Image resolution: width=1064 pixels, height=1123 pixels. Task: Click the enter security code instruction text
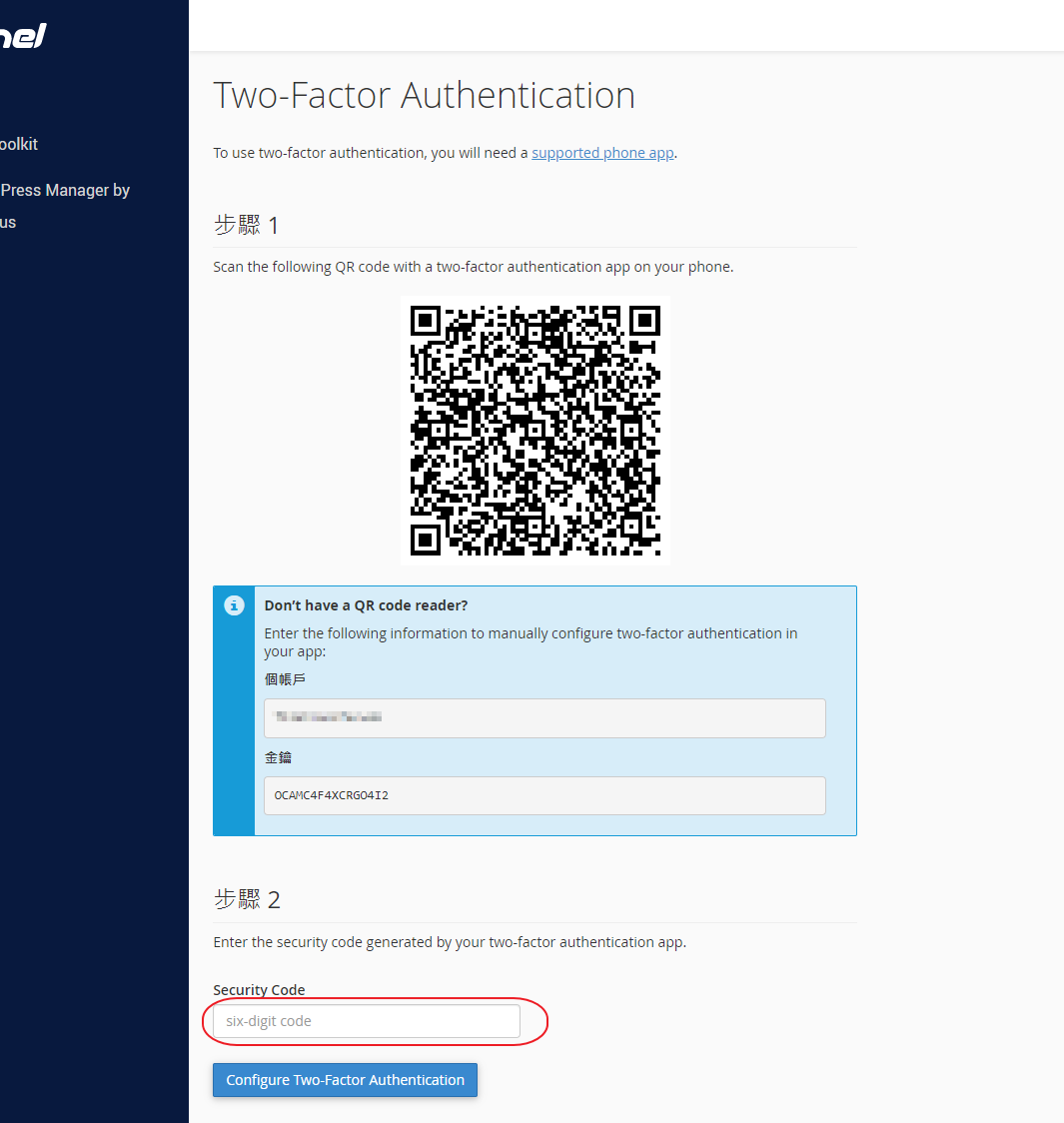[449, 942]
